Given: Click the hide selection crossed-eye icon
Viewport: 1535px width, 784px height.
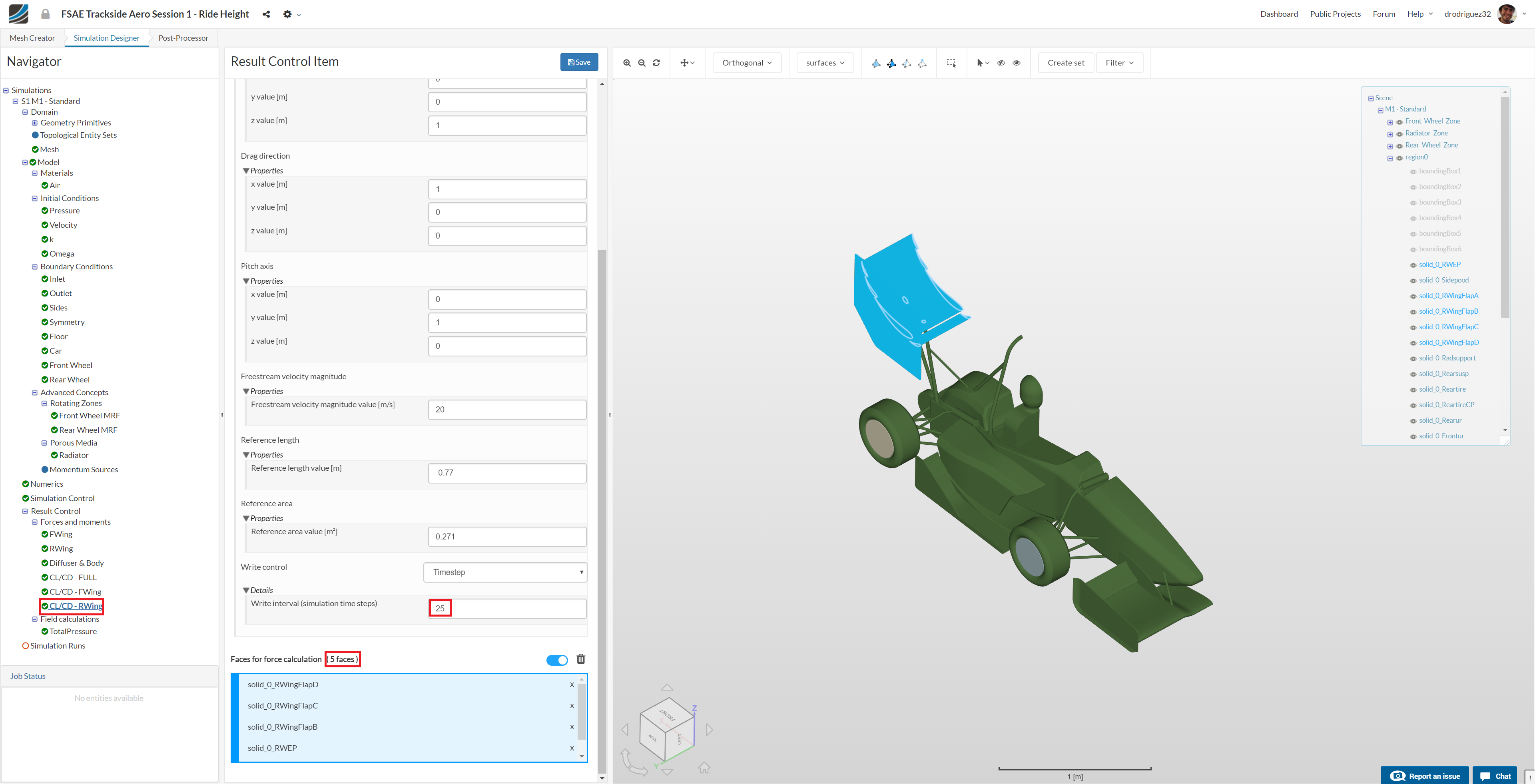Looking at the screenshot, I should point(1001,63).
